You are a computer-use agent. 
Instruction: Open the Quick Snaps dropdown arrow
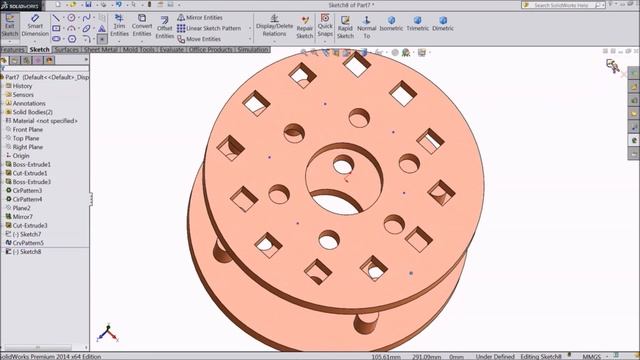click(x=325, y=42)
